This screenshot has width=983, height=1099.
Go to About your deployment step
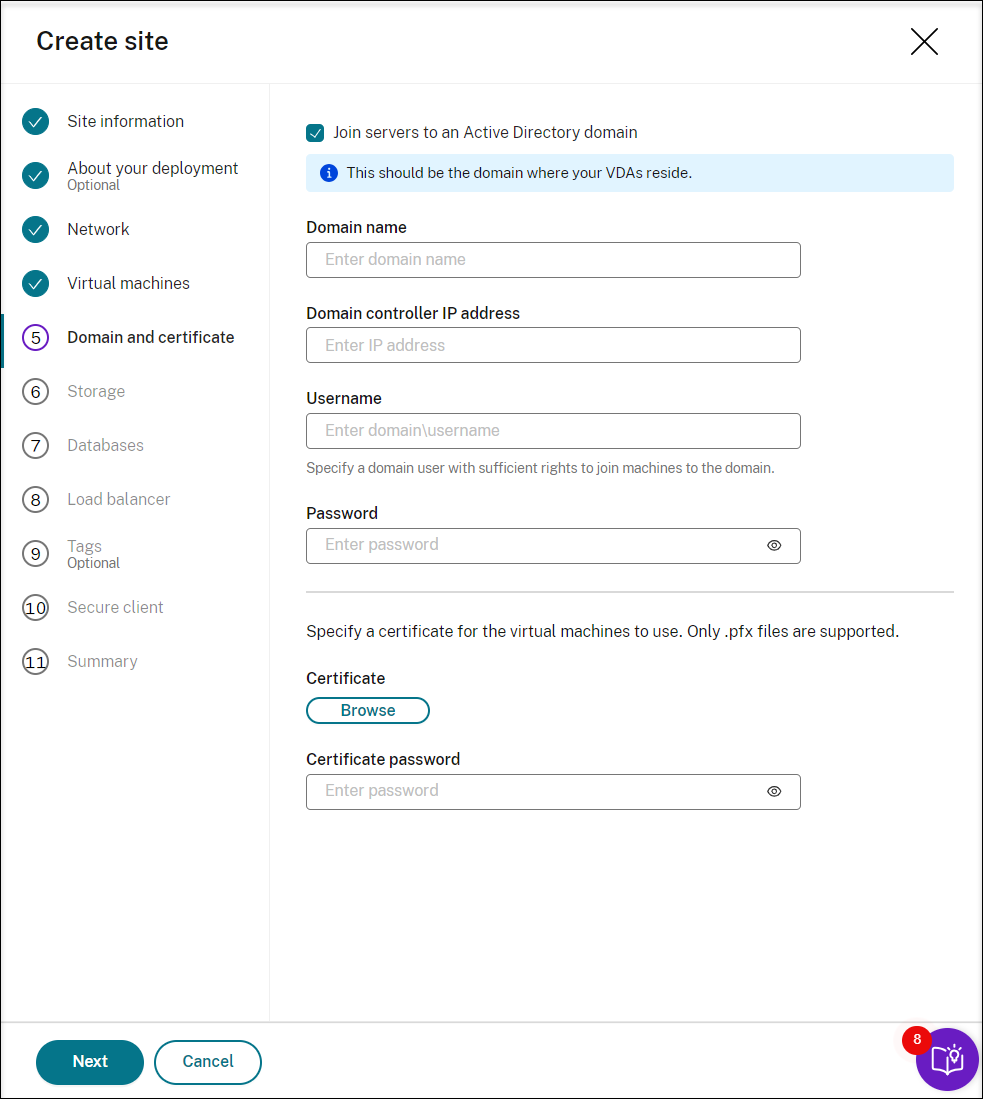click(x=152, y=169)
